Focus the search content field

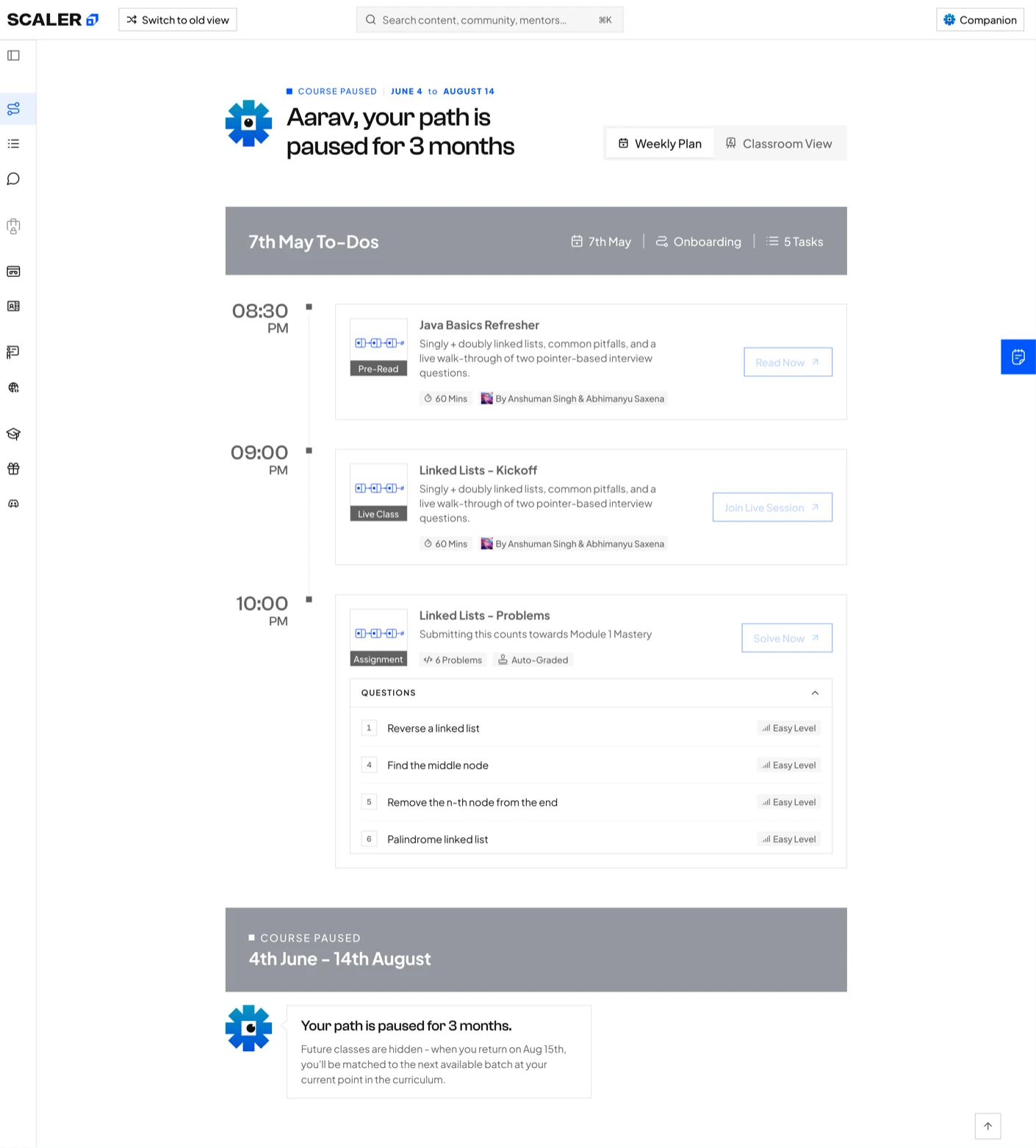[x=489, y=20]
